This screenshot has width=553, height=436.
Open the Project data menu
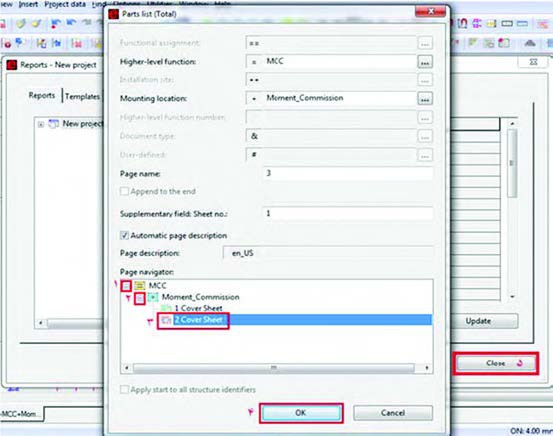[65, 4]
